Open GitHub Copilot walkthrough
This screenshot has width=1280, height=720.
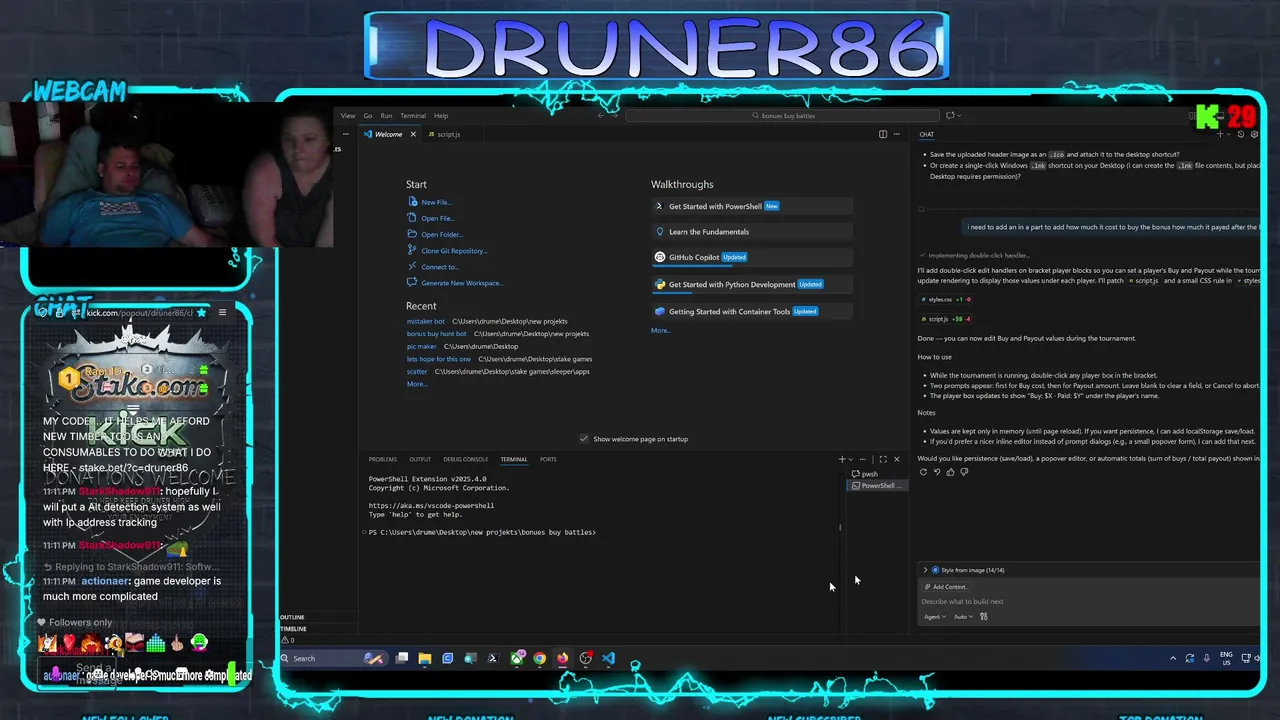click(x=751, y=257)
